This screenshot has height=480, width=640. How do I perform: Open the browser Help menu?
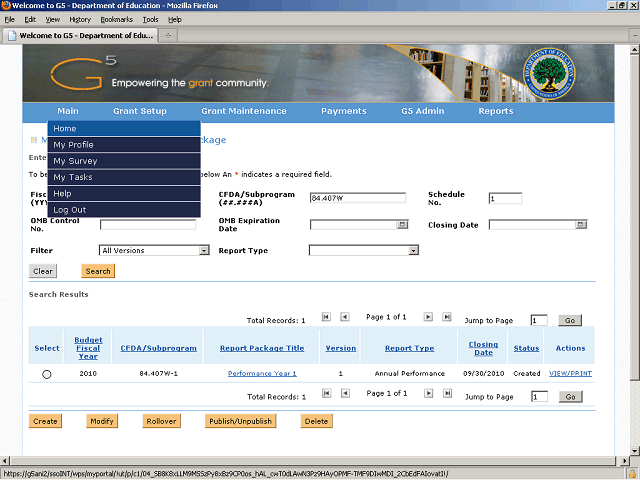[175, 20]
